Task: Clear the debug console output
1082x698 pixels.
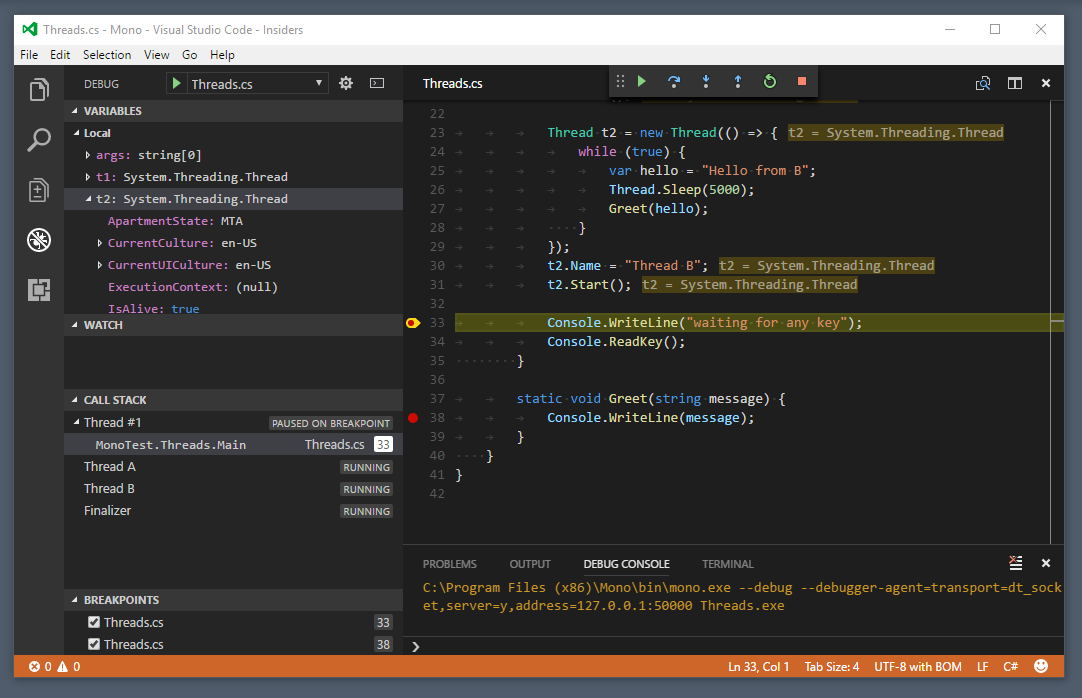Action: (x=1016, y=563)
